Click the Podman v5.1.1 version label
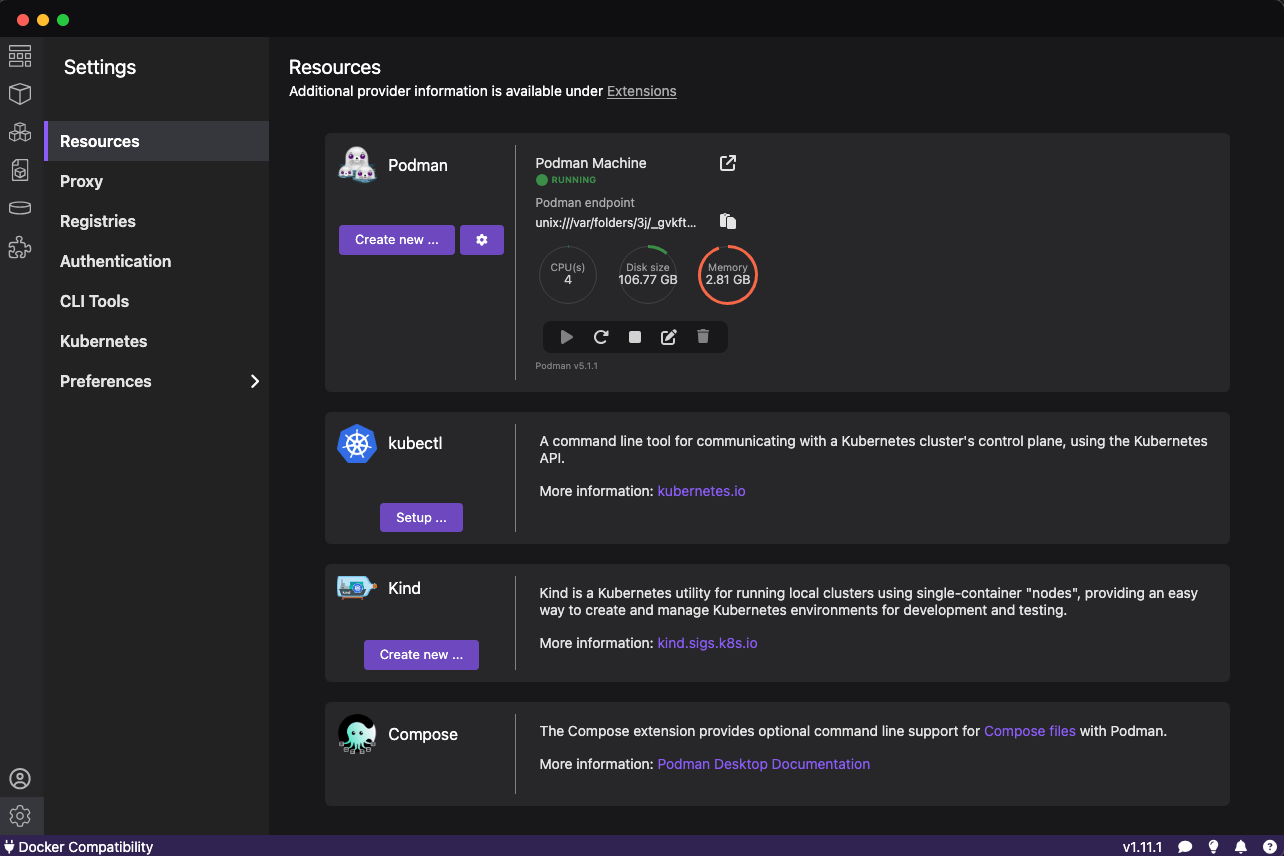 tap(567, 366)
